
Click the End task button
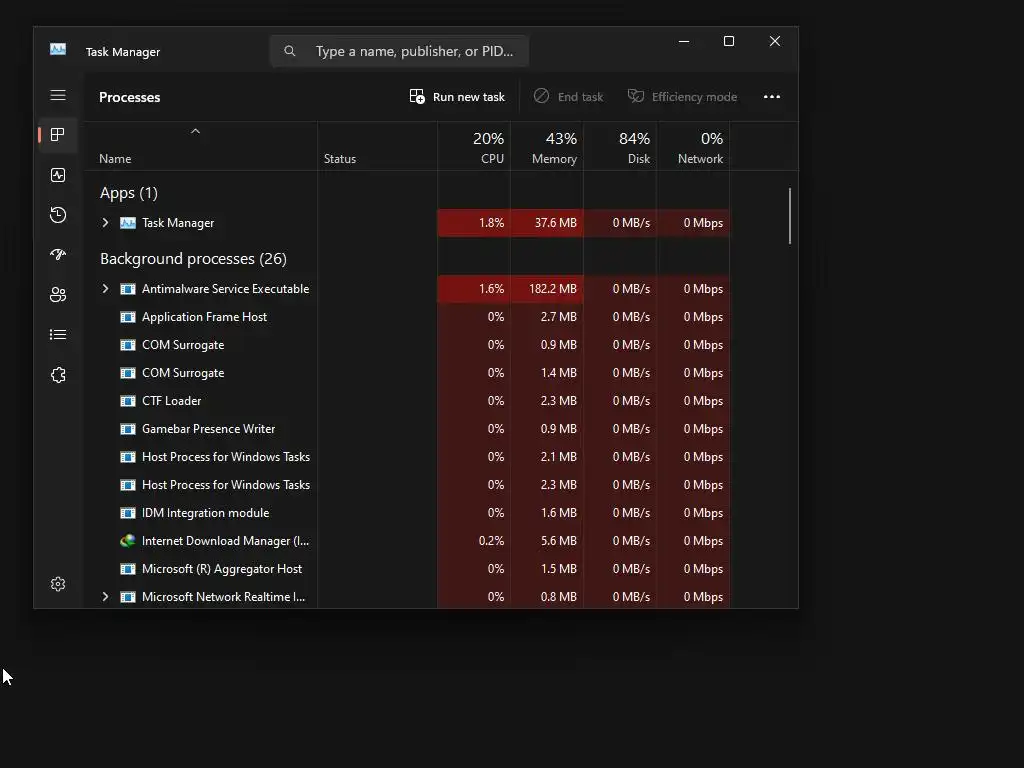[568, 97]
